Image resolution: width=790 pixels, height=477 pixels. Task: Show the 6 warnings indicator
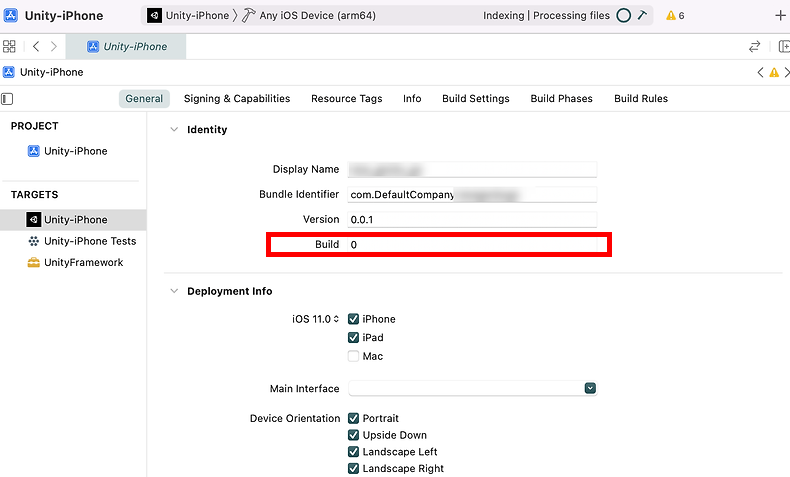(675, 16)
